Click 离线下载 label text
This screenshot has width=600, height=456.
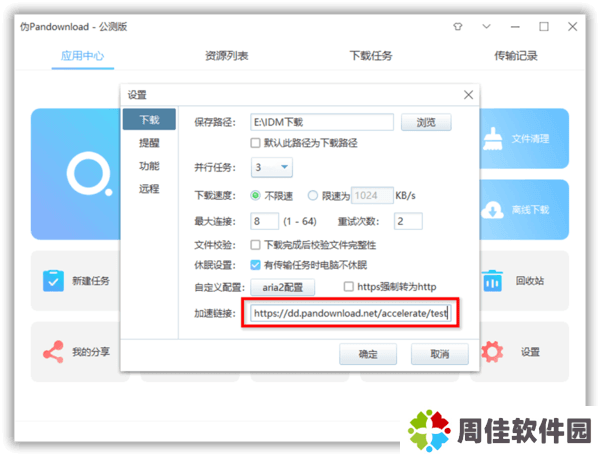click(x=531, y=210)
